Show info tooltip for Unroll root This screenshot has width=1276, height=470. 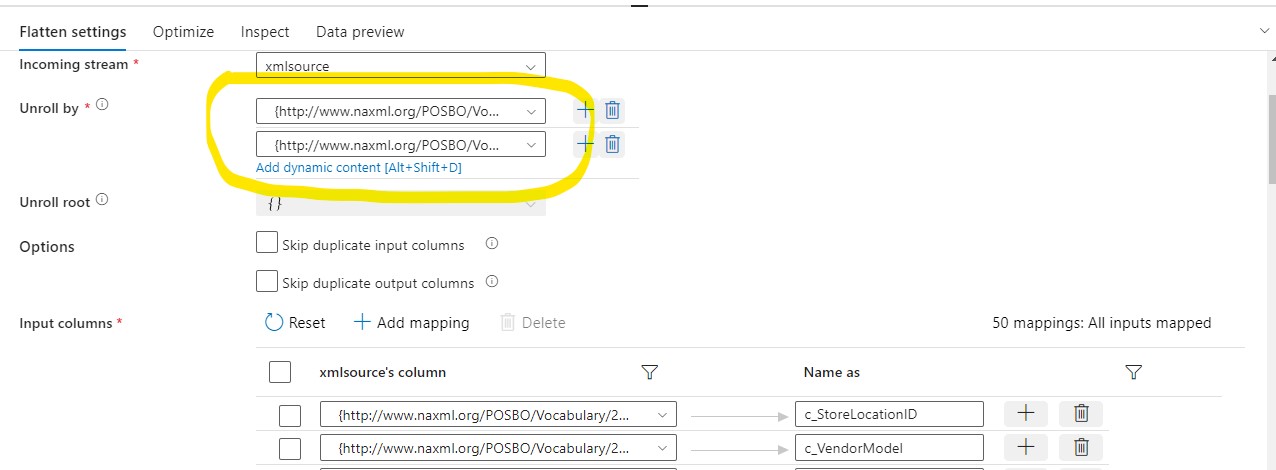102,201
